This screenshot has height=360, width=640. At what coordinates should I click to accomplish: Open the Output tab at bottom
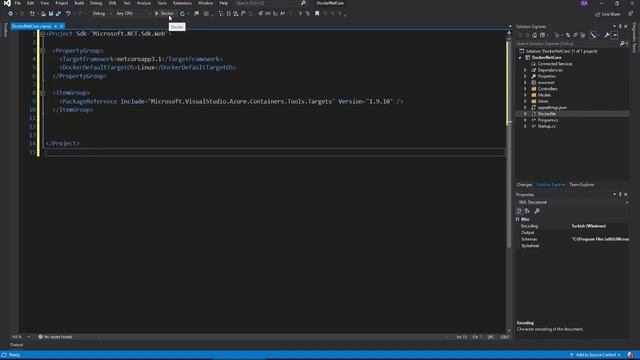(16, 345)
